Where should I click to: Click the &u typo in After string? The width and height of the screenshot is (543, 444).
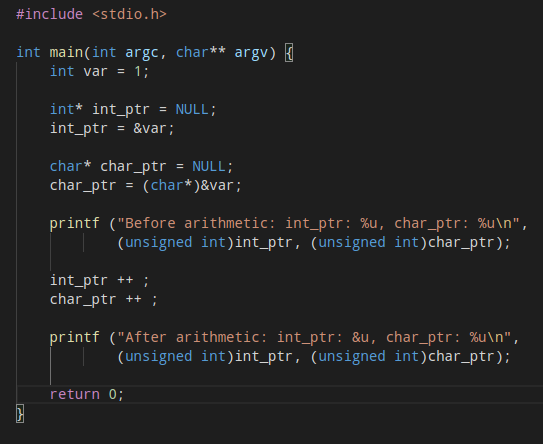click(360, 338)
